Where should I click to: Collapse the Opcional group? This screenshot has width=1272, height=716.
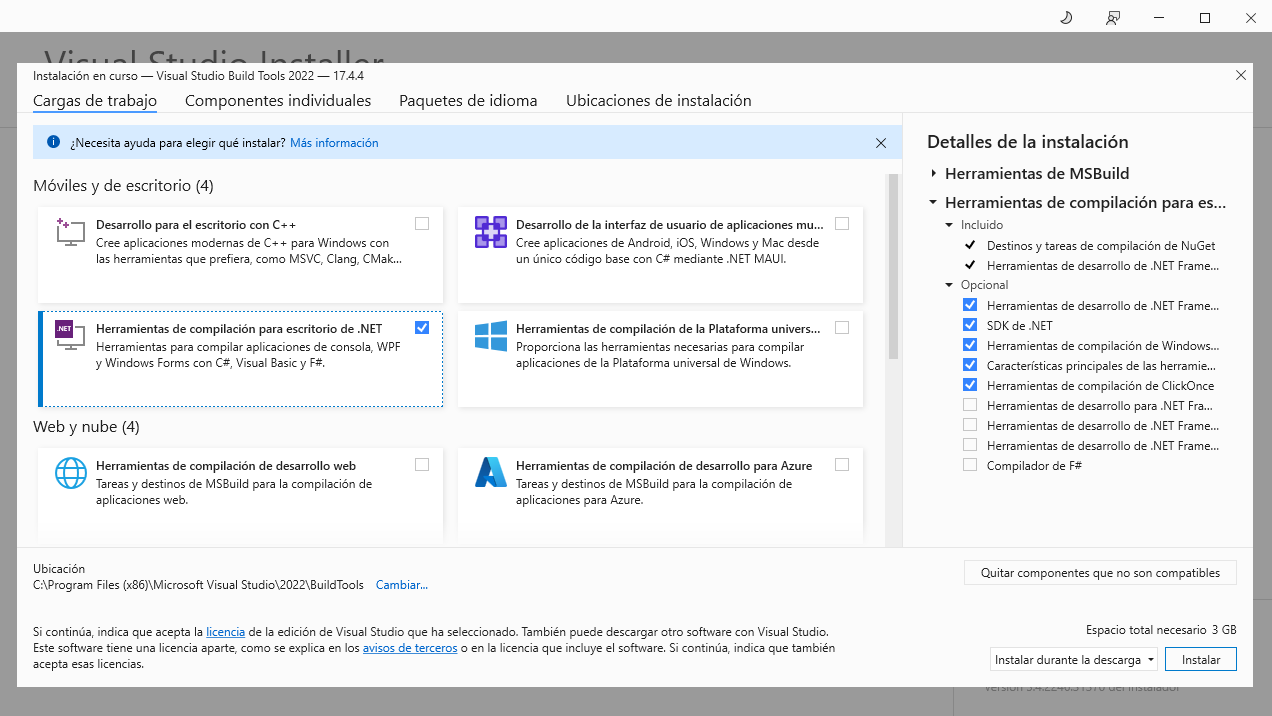[950, 285]
